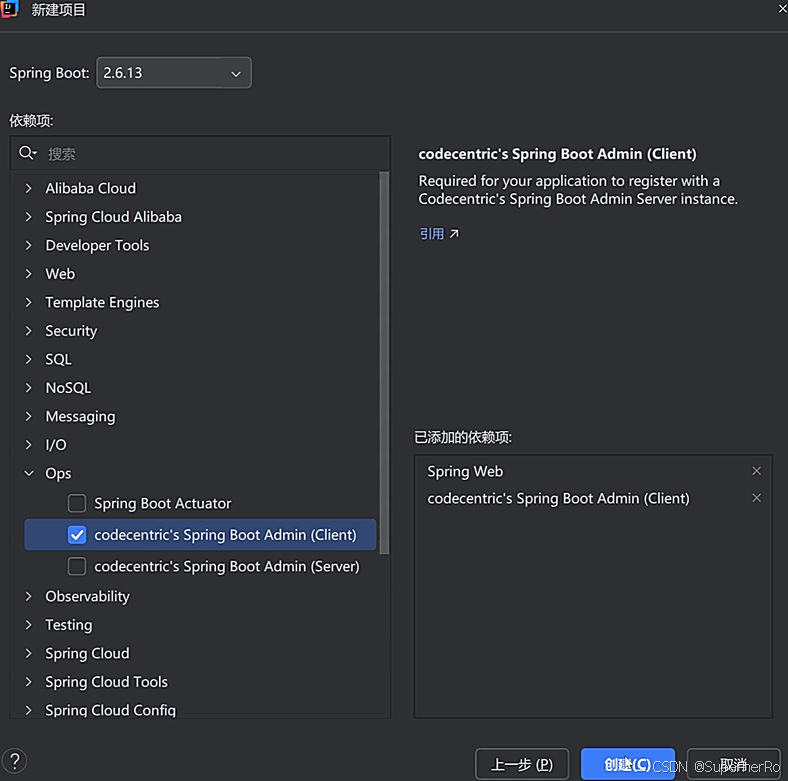
Task: Expand the I/O category
Action: pyautogui.click(x=29, y=445)
